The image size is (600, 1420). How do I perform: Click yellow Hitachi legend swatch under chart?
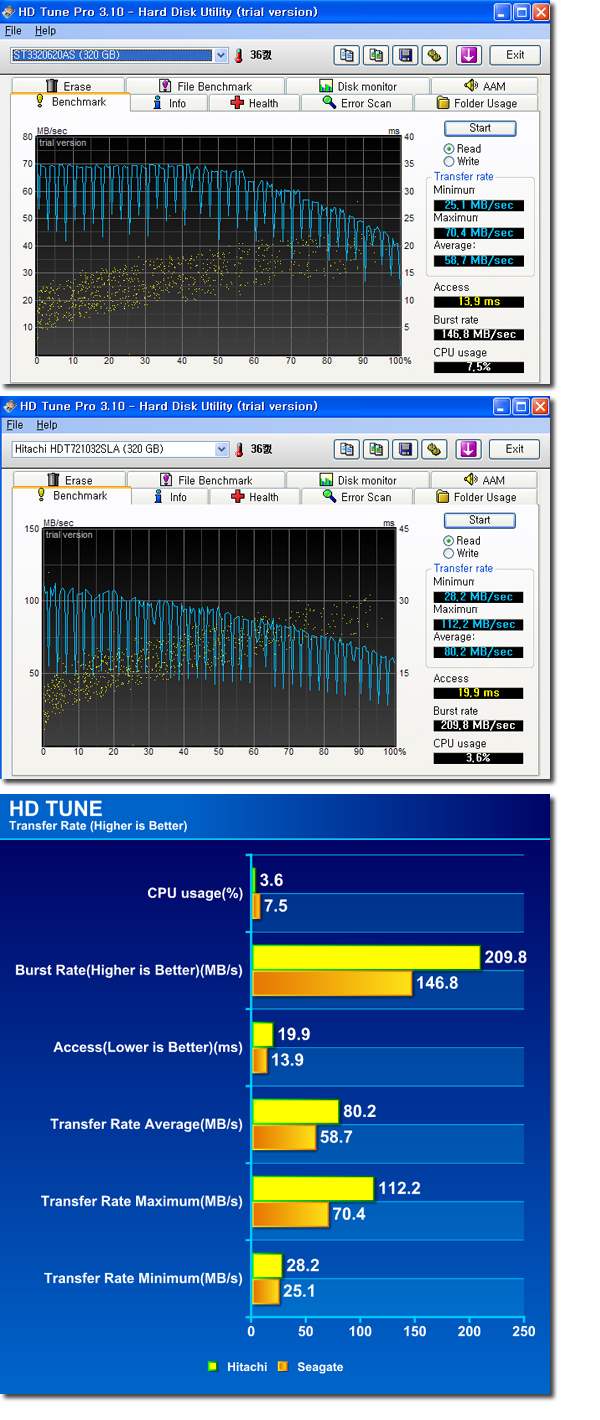point(212,1366)
